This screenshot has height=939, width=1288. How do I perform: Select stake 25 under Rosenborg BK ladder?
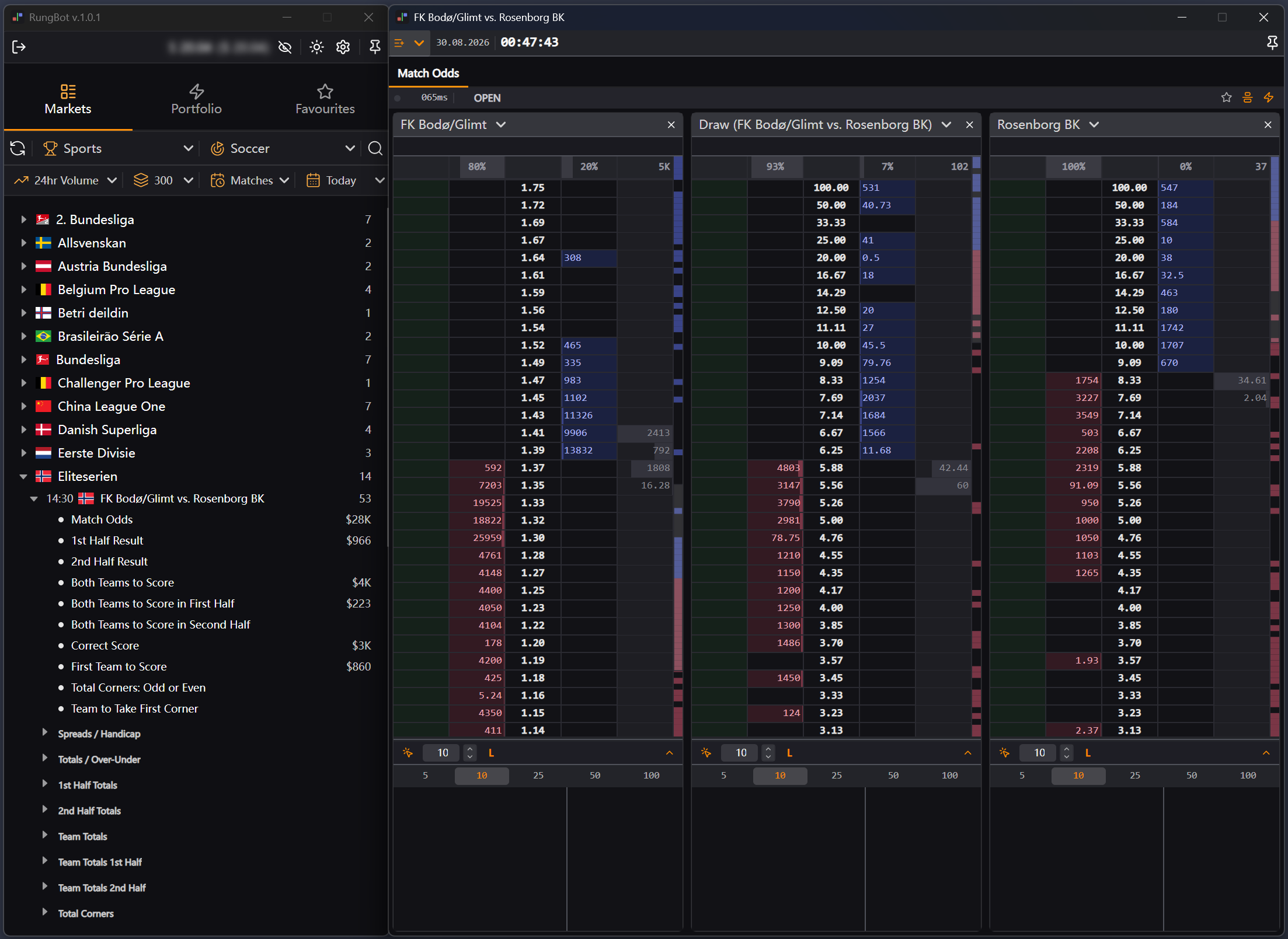[1135, 776]
